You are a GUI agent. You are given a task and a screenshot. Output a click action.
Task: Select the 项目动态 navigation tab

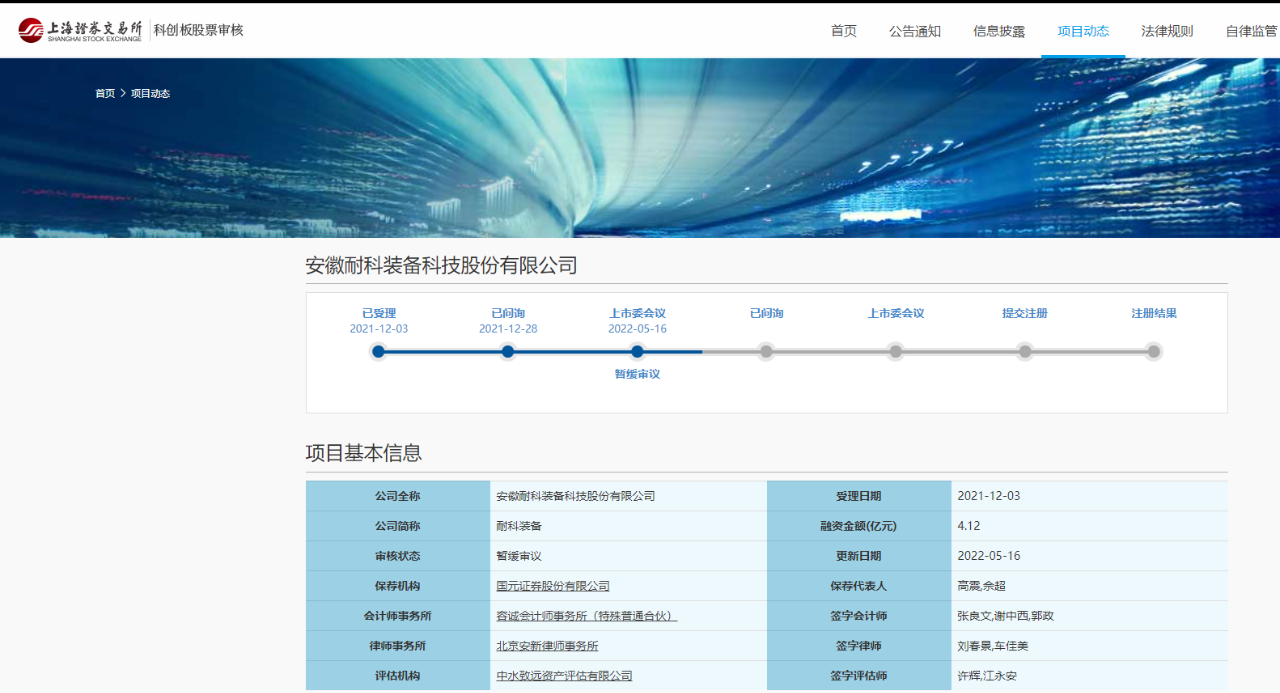pos(1083,31)
